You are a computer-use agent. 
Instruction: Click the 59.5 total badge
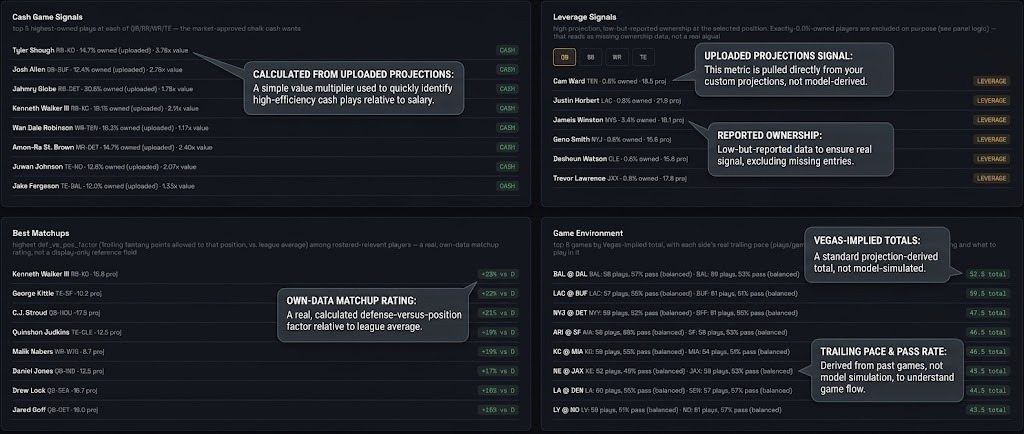click(x=987, y=294)
